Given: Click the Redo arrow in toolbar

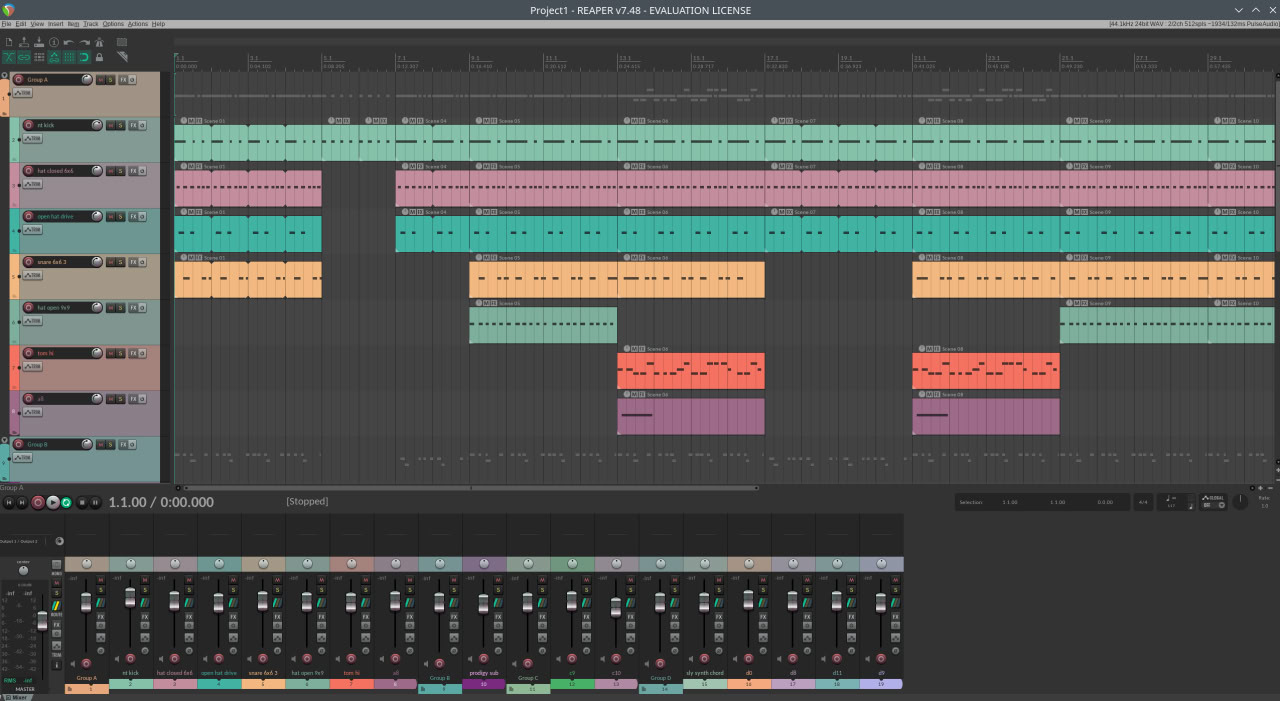Looking at the screenshot, I should [x=84, y=42].
